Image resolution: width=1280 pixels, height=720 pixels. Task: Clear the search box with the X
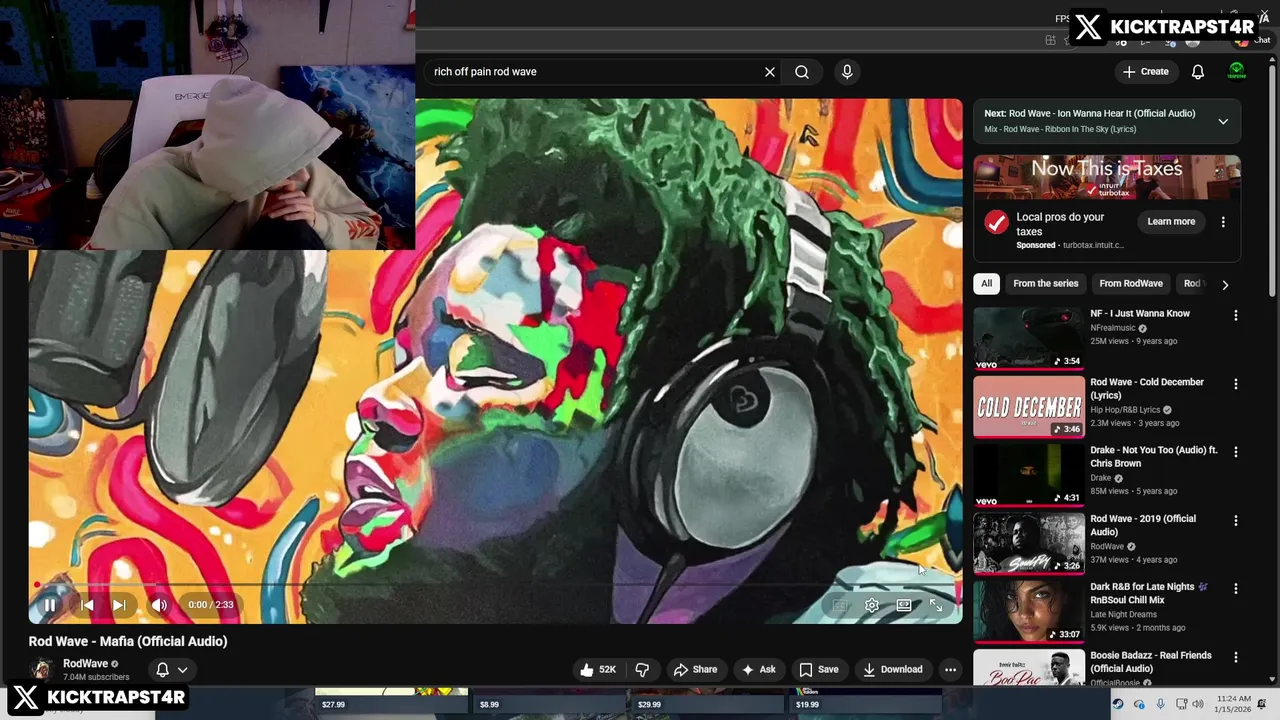pos(770,72)
